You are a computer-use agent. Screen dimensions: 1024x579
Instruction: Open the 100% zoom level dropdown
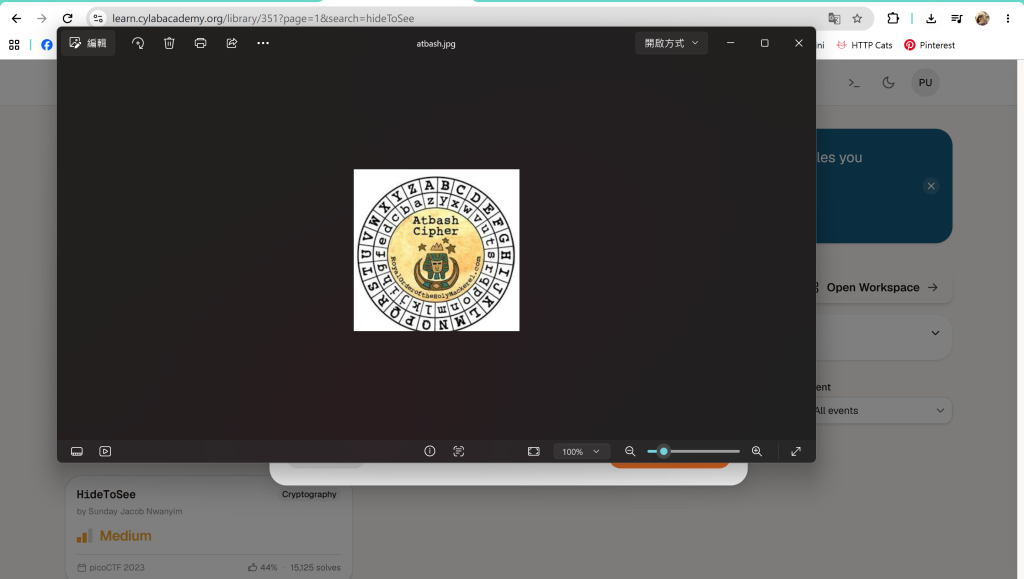click(x=581, y=452)
